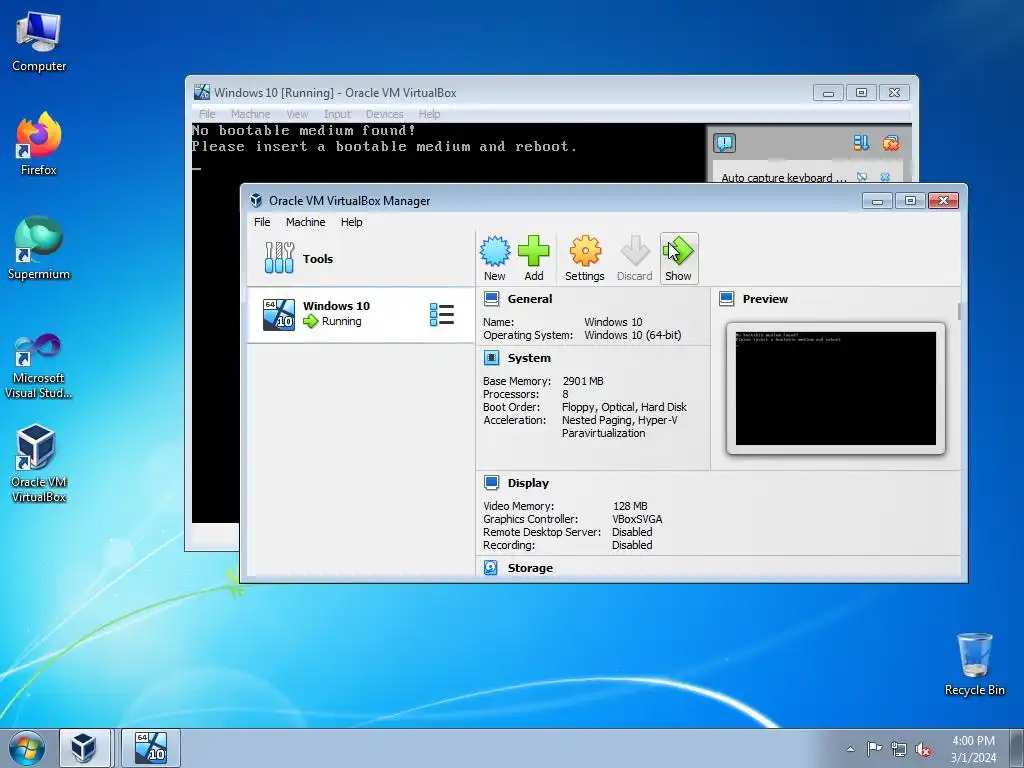
Task: Click the Auto capture keyboard don't-show-again icon
Action: coord(862,177)
